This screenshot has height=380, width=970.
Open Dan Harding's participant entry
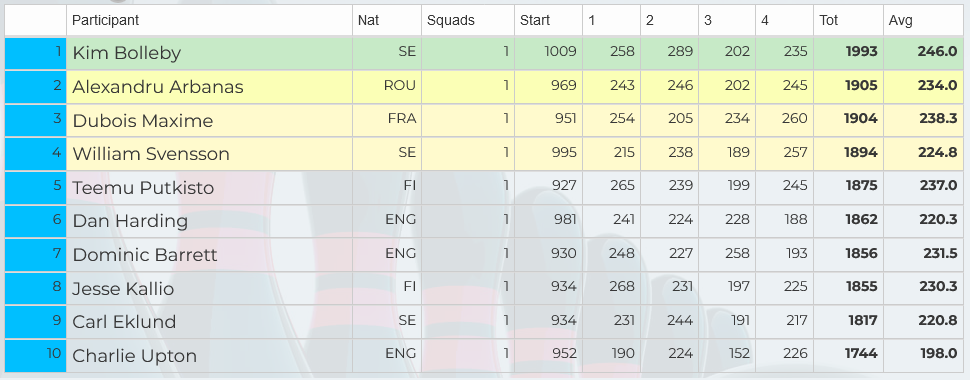click(x=130, y=221)
